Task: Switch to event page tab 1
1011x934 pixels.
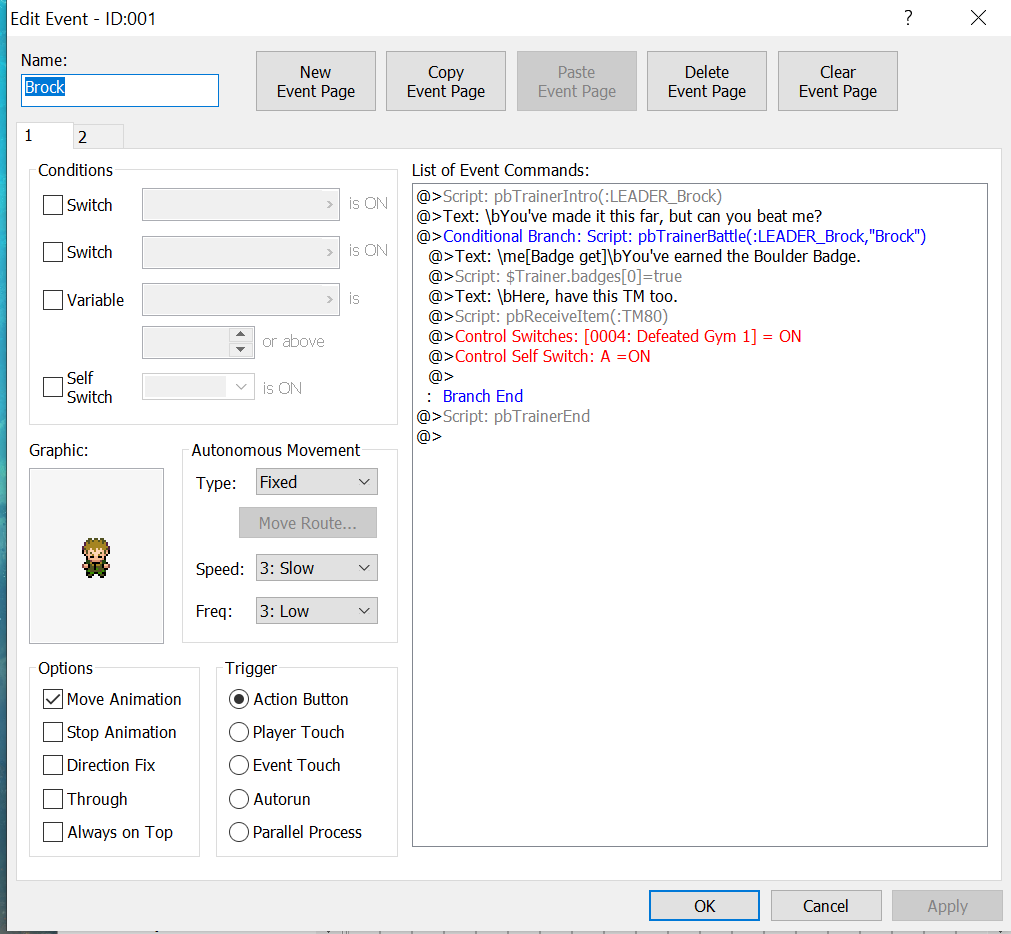Action: [44, 136]
